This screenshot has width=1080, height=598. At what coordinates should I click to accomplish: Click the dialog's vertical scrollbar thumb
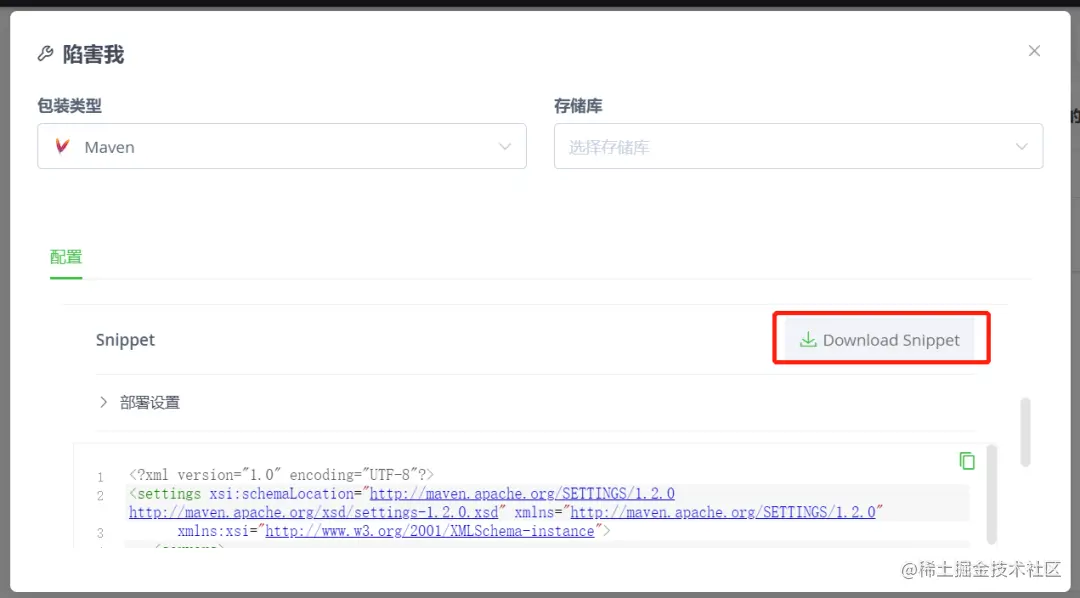(1026, 432)
